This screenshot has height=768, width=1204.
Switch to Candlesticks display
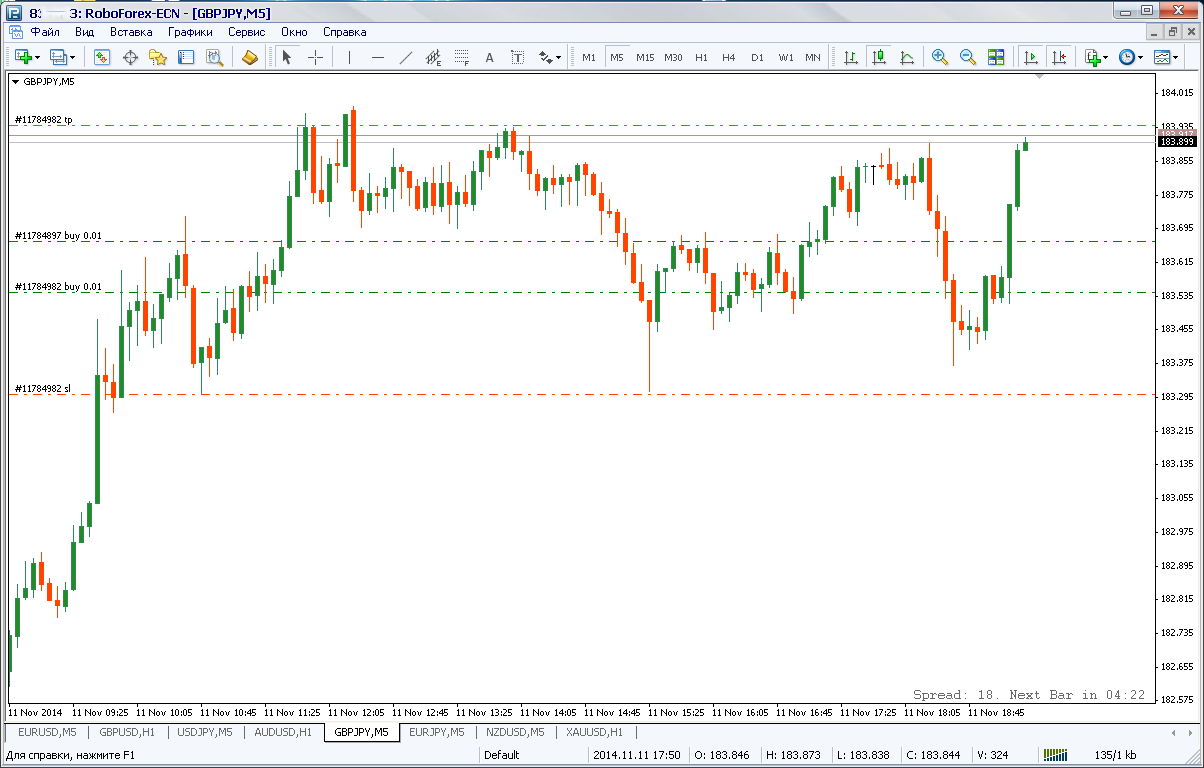point(878,57)
